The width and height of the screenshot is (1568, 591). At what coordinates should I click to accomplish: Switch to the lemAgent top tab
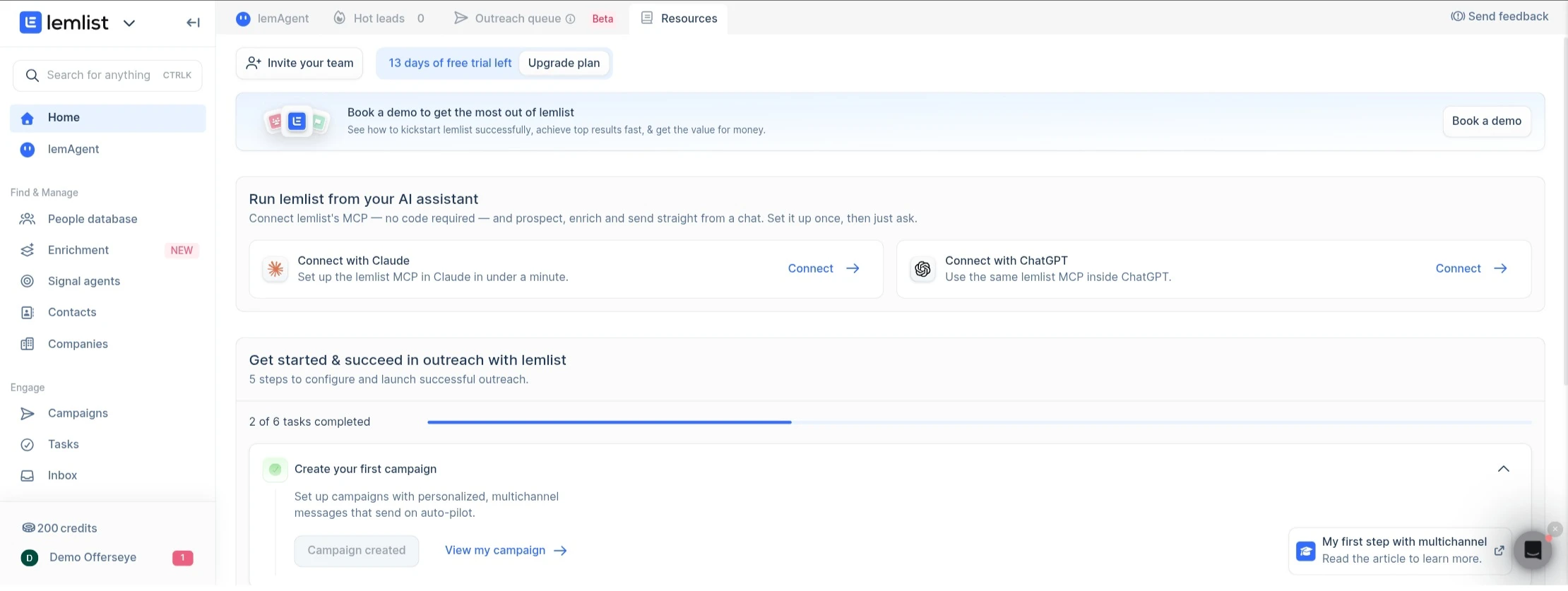point(273,18)
